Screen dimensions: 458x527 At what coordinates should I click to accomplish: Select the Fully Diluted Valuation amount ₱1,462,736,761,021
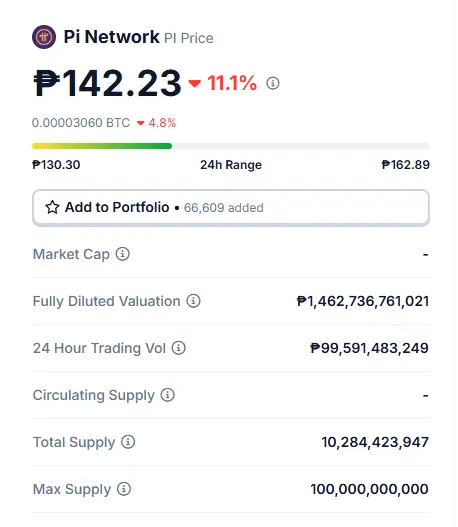point(363,301)
